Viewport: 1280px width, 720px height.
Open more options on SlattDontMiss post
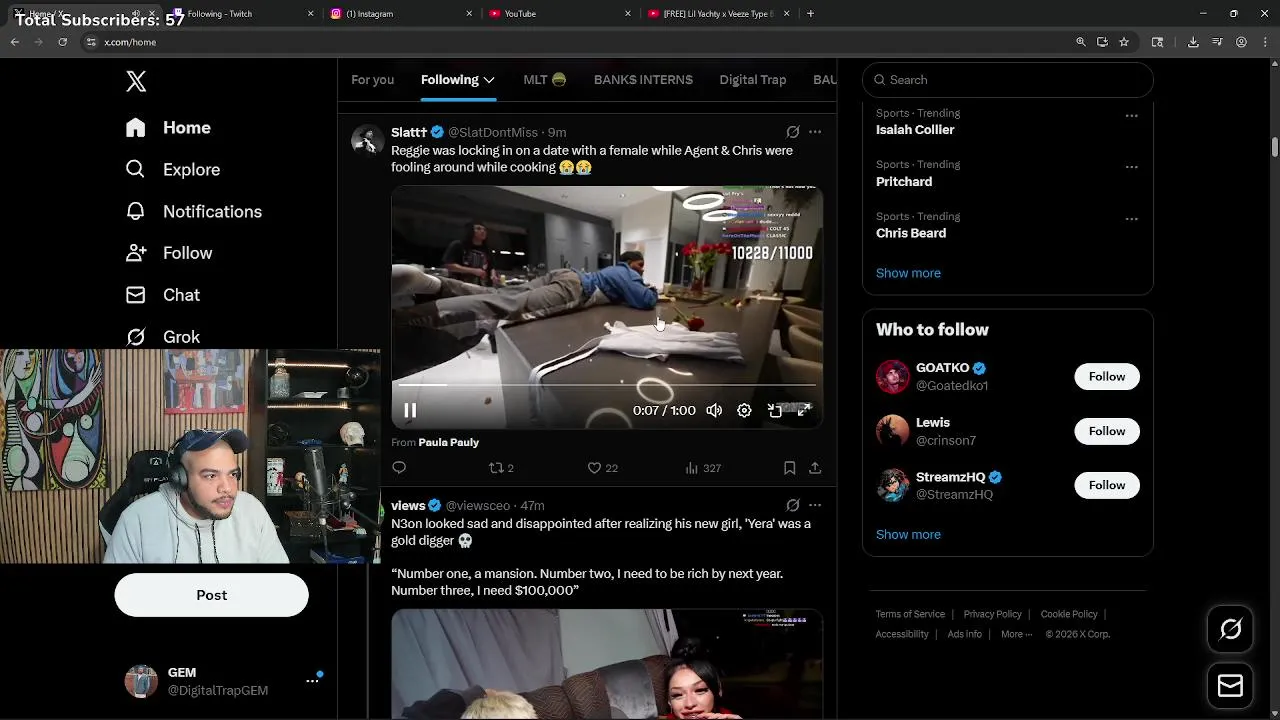point(815,132)
